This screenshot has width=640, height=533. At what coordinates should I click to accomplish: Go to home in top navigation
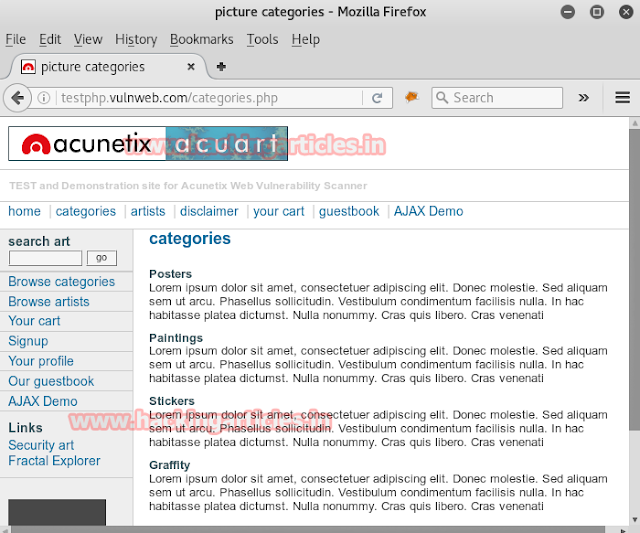(x=24, y=211)
